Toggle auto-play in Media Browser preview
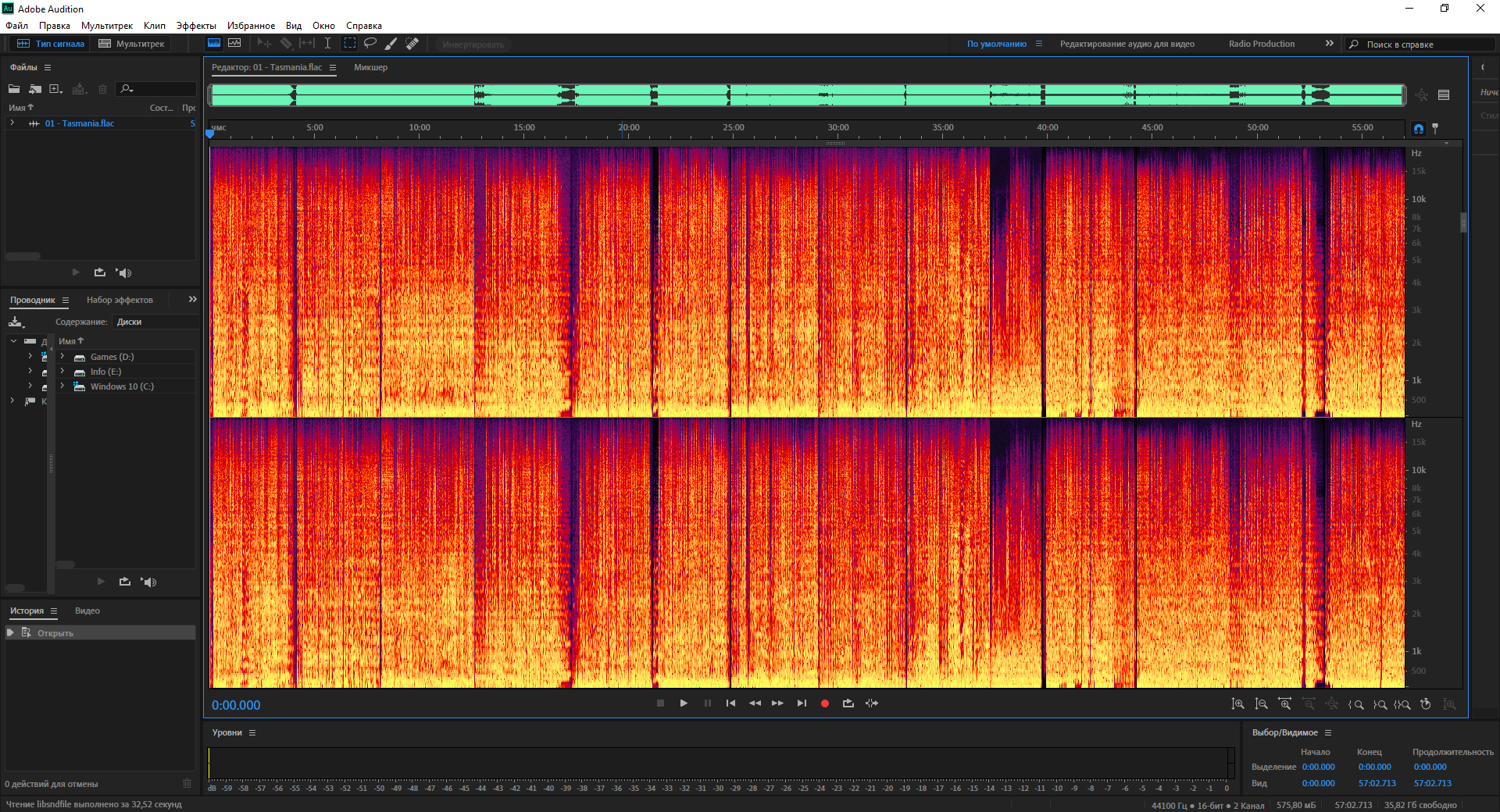Screen dimensions: 1500x812 [x=148, y=582]
